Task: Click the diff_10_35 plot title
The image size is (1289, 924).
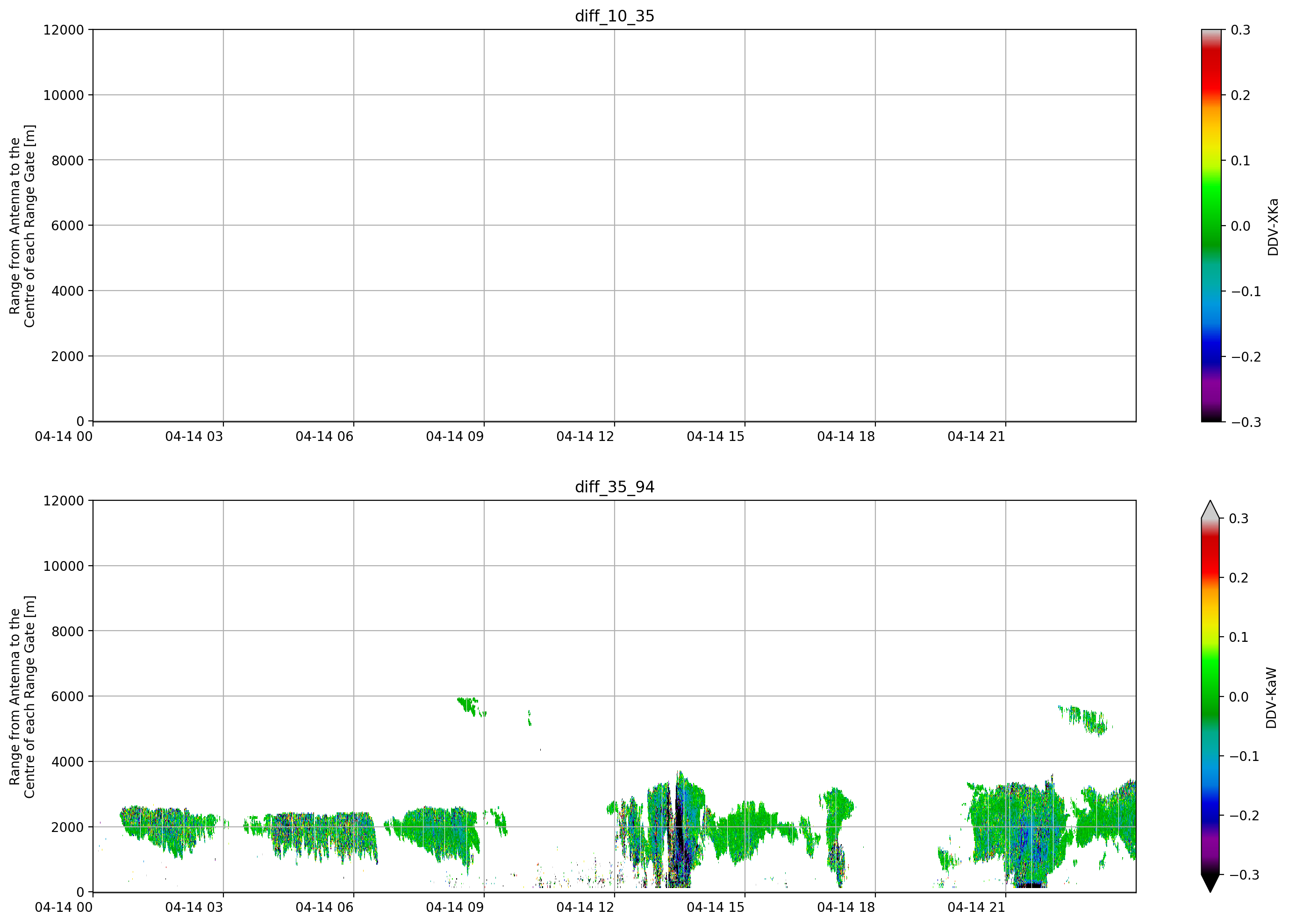Action: 615,16
